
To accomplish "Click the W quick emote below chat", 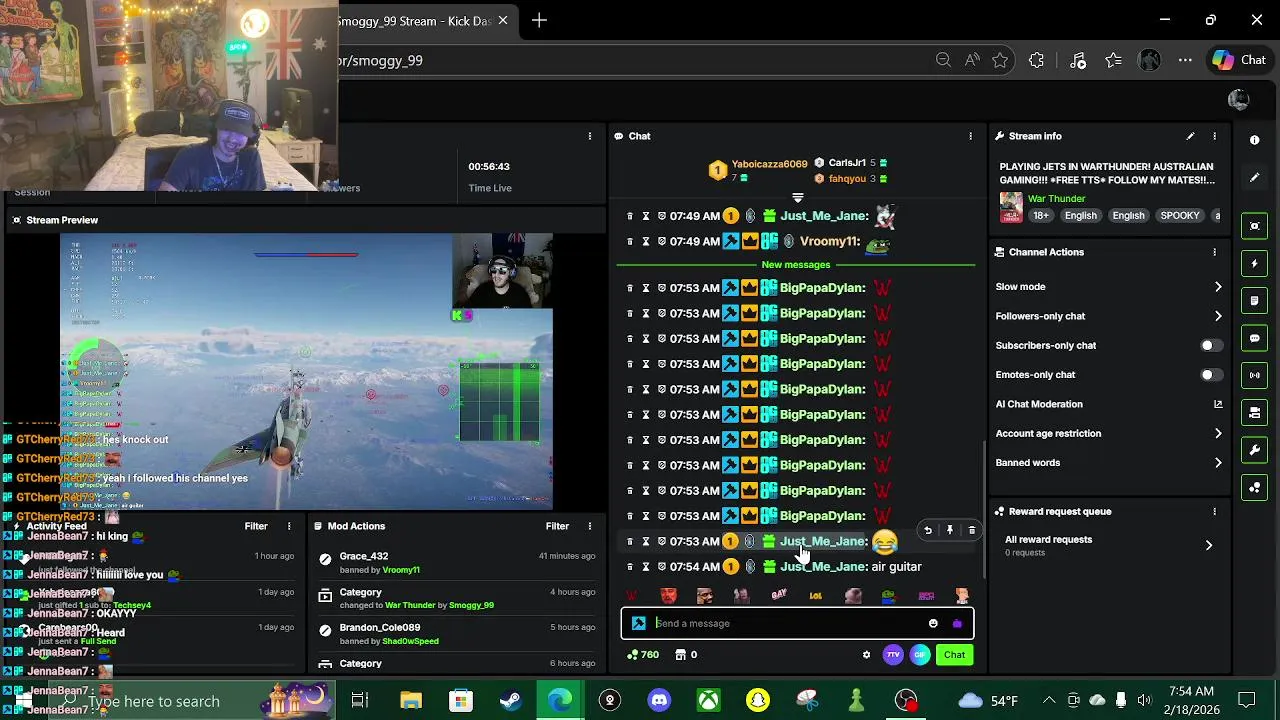I will tap(631, 596).
